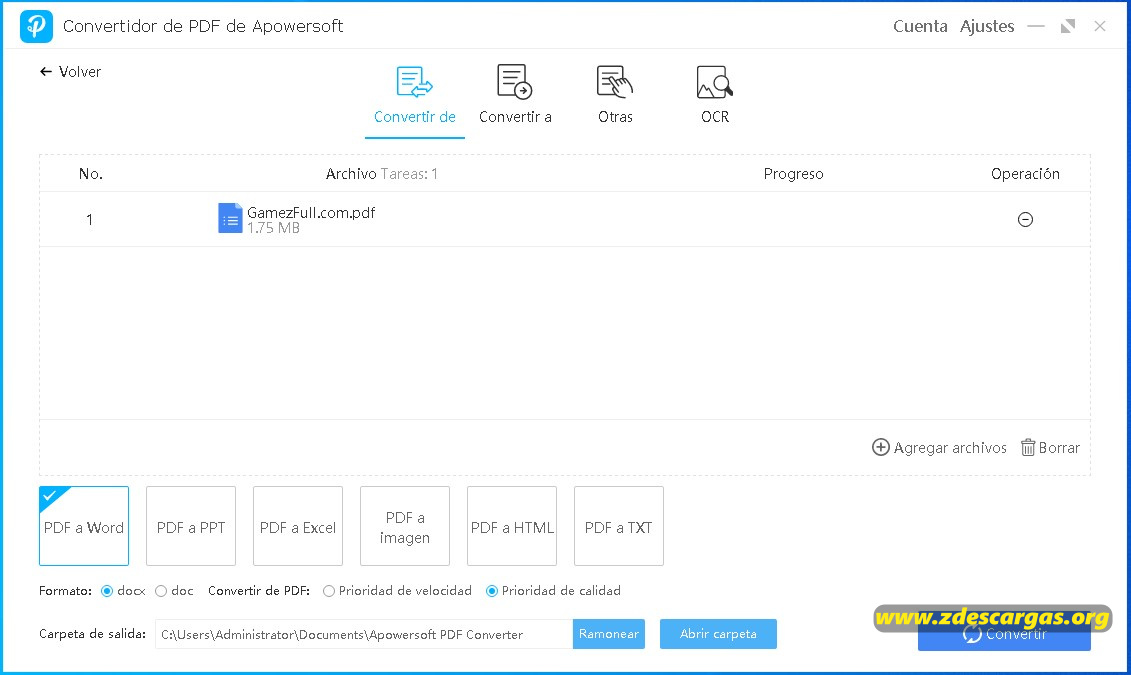Screen dimensions: 1131x675
Task: Open the Ajustes settings menu
Action: (987, 27)
